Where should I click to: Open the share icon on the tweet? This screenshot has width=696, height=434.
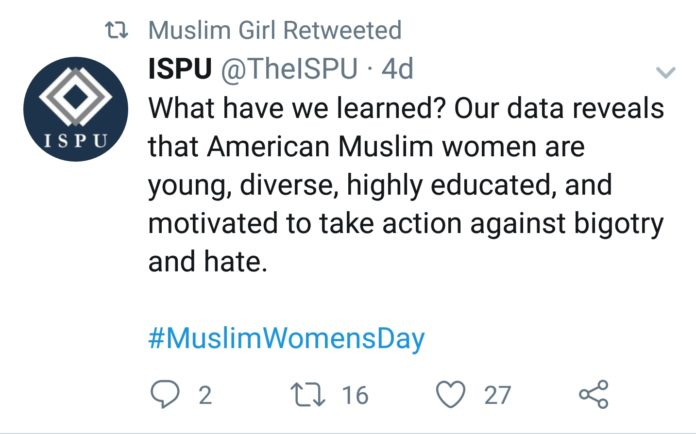pos(593,394)
